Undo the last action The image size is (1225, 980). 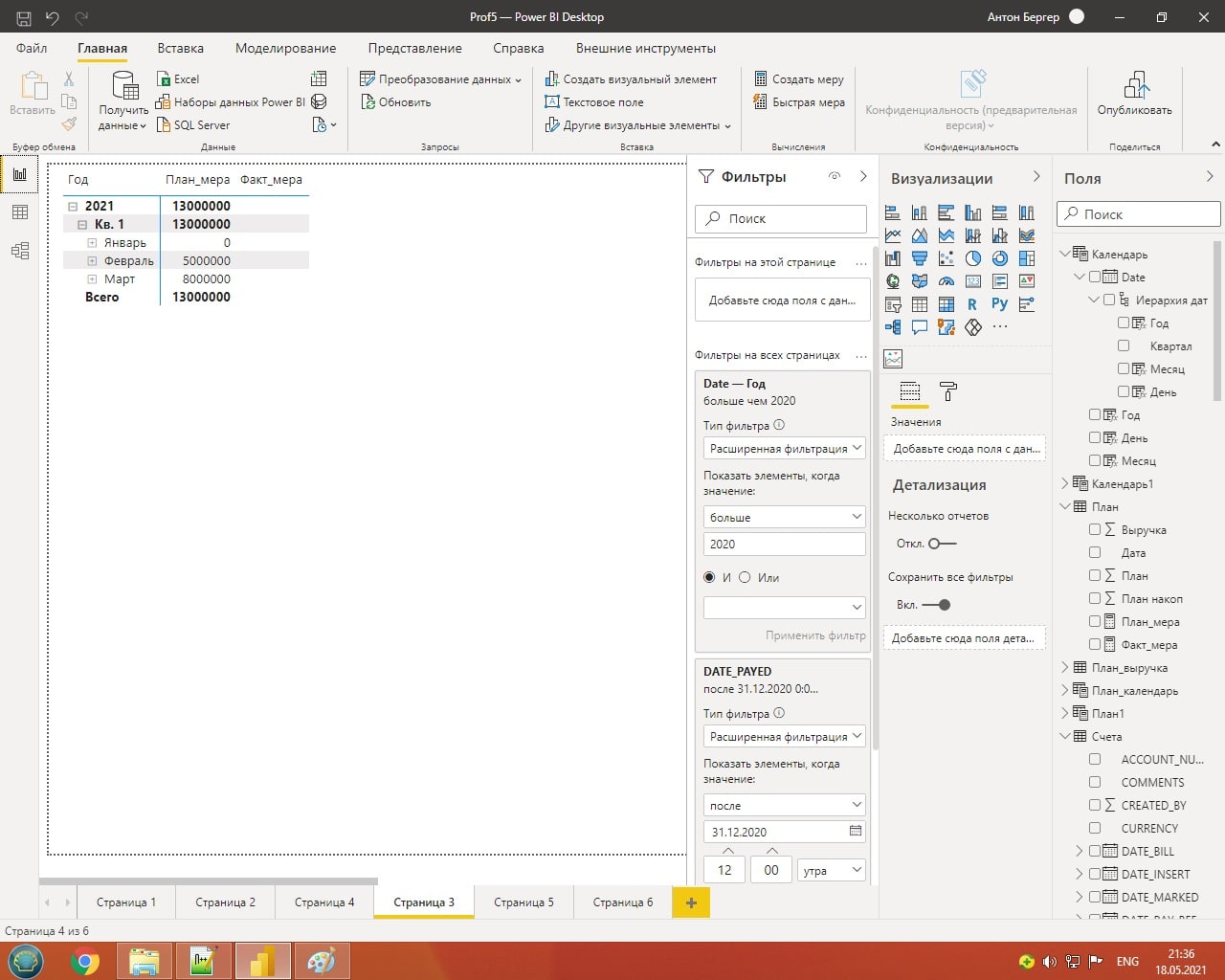tap(53, 17)
